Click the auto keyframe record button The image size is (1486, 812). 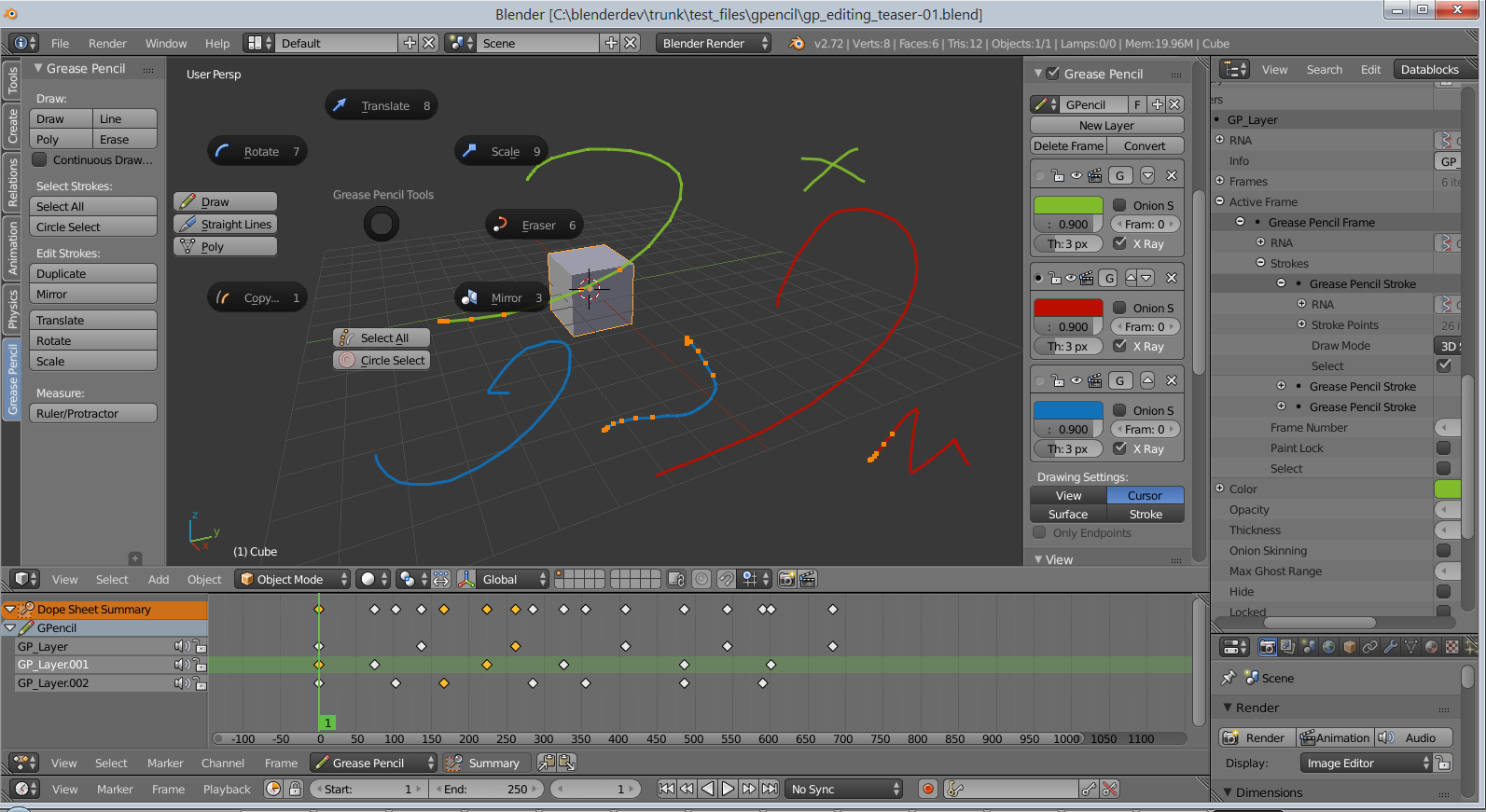click(927, 789)
